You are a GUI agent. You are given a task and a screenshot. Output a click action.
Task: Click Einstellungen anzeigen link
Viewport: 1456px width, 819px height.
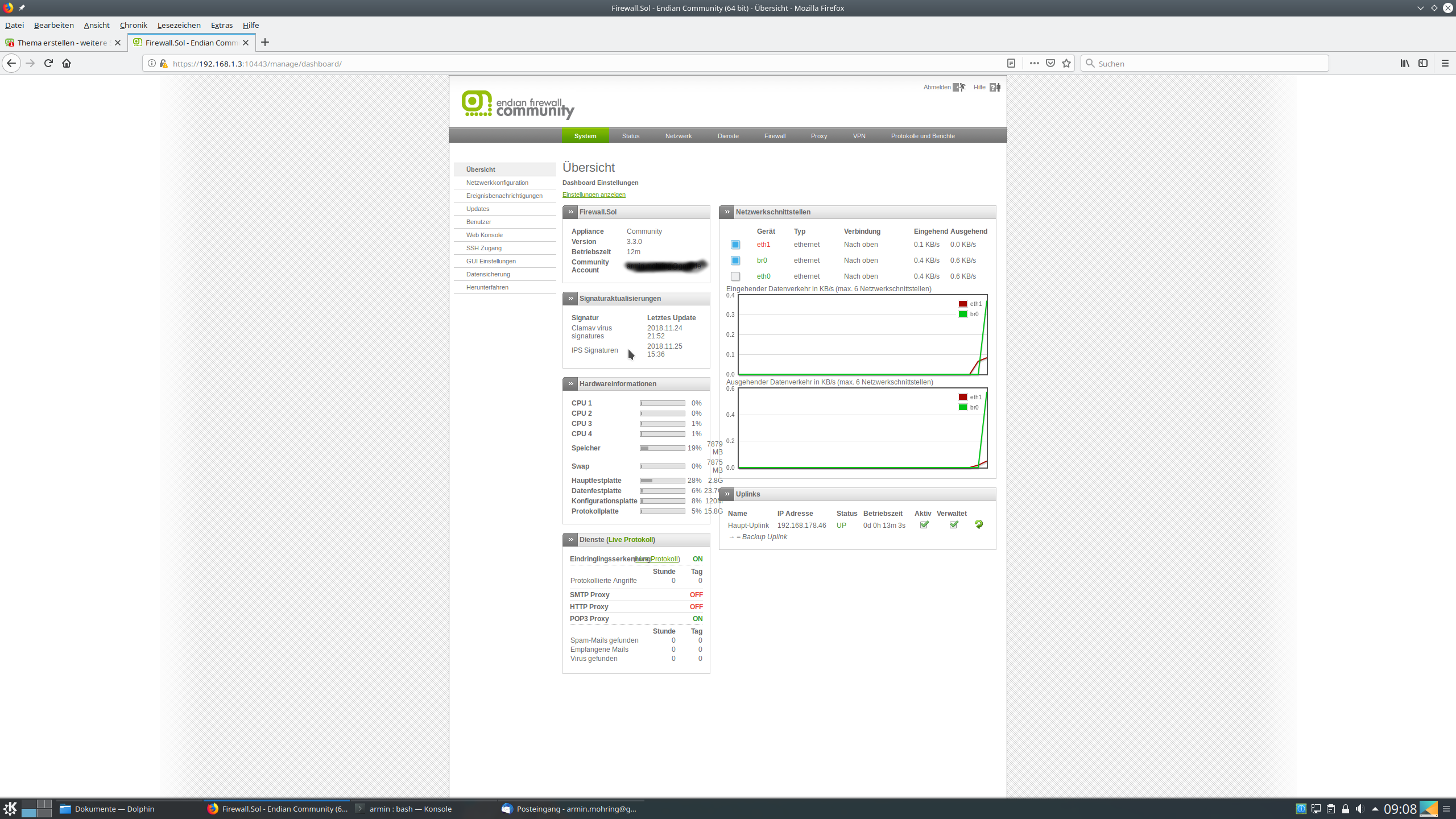(594, 195)
